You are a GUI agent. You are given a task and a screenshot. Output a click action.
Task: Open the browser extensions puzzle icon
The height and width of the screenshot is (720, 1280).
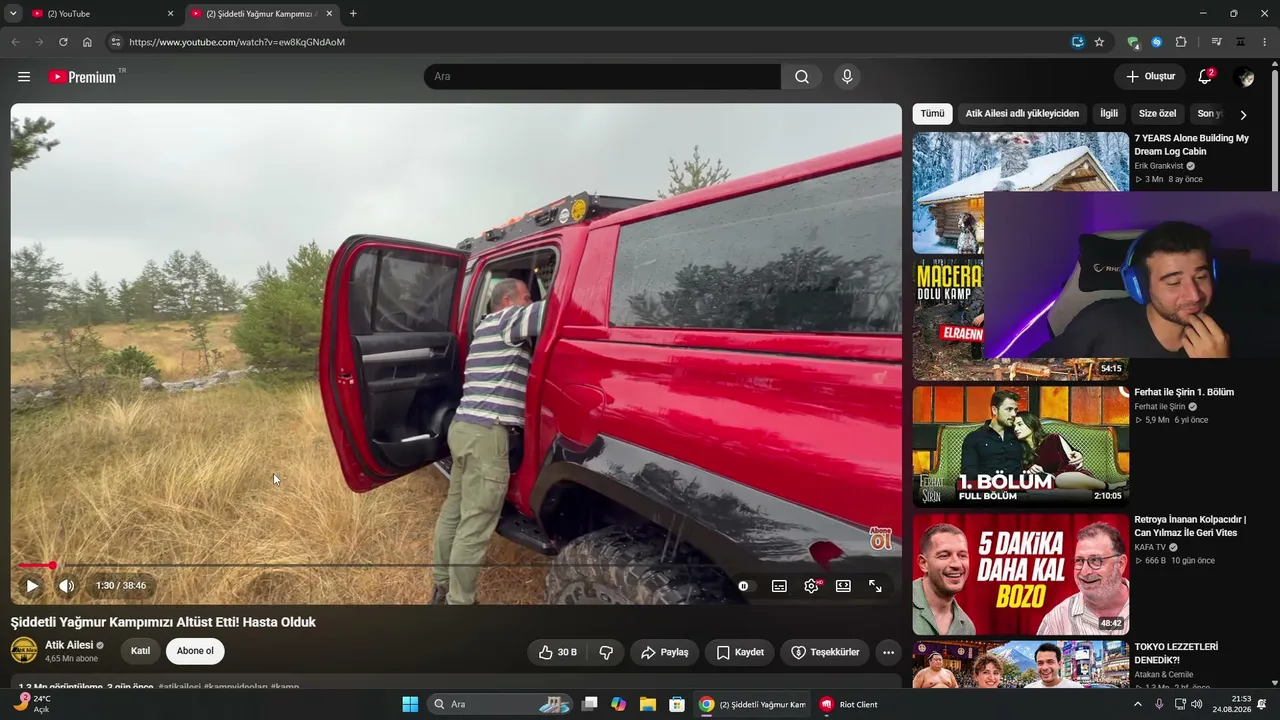pos(1181,42)
